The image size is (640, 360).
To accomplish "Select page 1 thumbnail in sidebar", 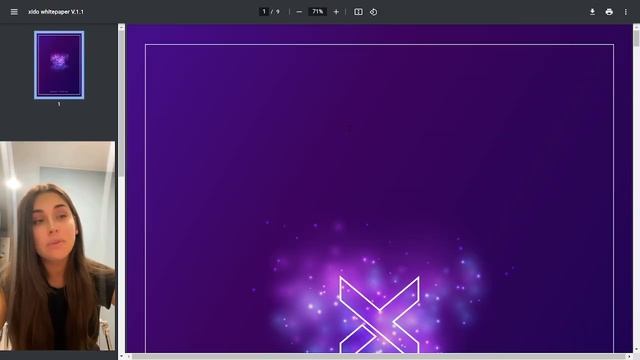I will click(59, 65).
